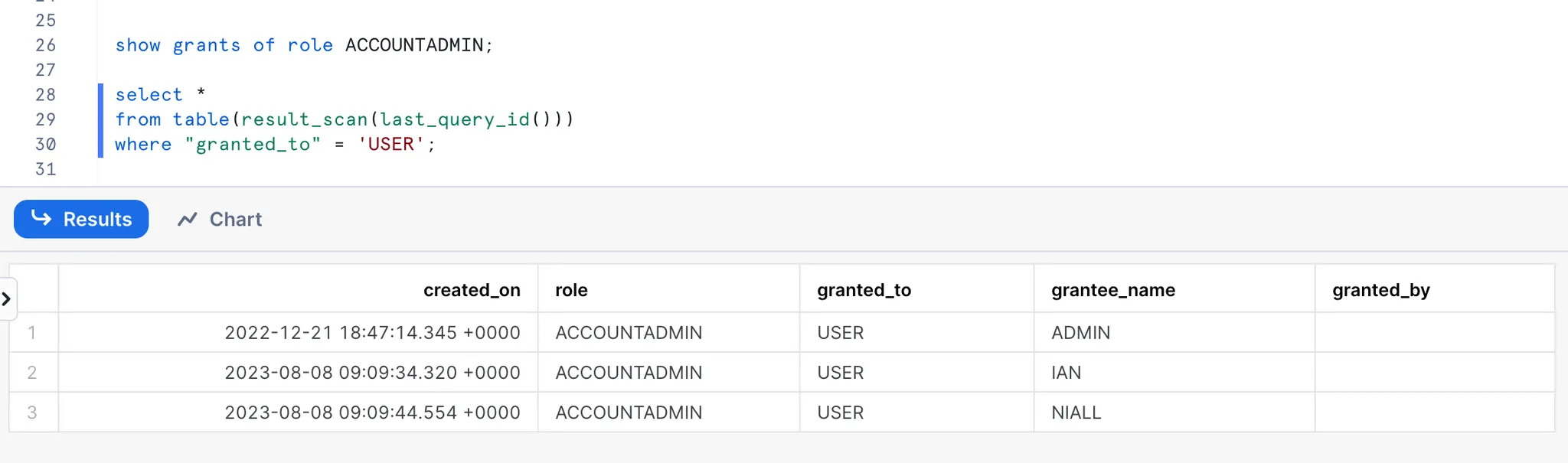Select timestamp 2023-08-08 09:09:44.554 cell

[x=299, y=412]
